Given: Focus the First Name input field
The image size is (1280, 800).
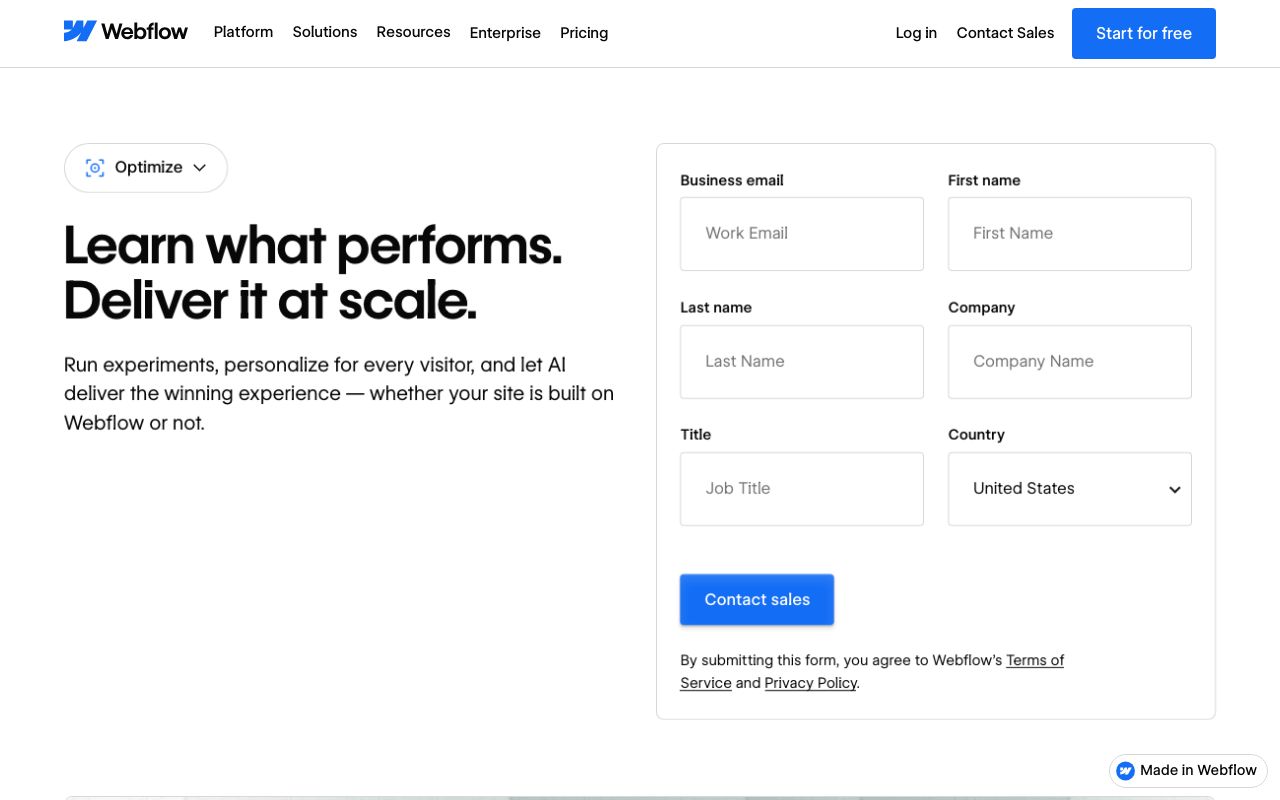Looking at the screenshot, I should click(x=1070, y=234).
